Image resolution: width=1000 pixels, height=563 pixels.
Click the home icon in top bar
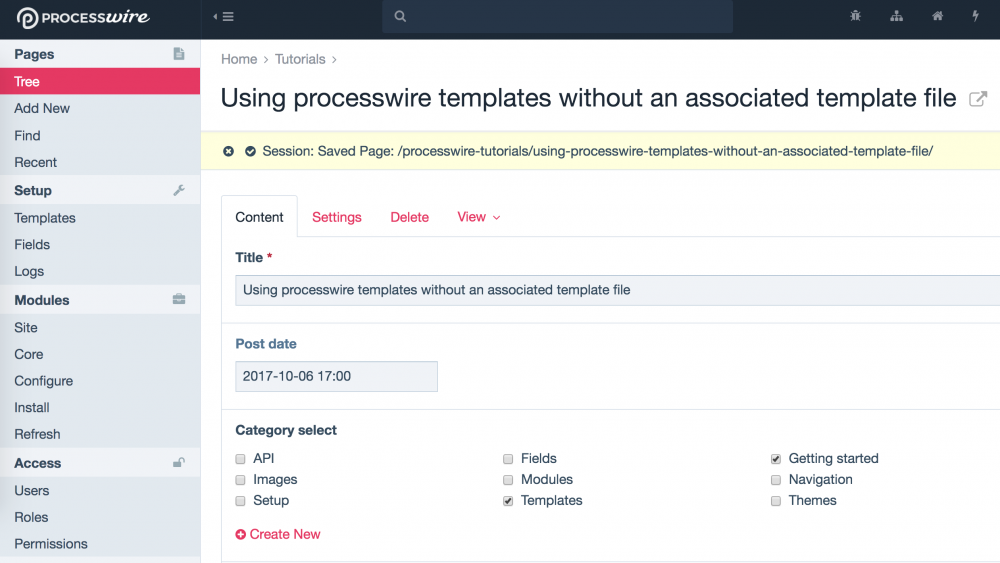pos(937,17)
